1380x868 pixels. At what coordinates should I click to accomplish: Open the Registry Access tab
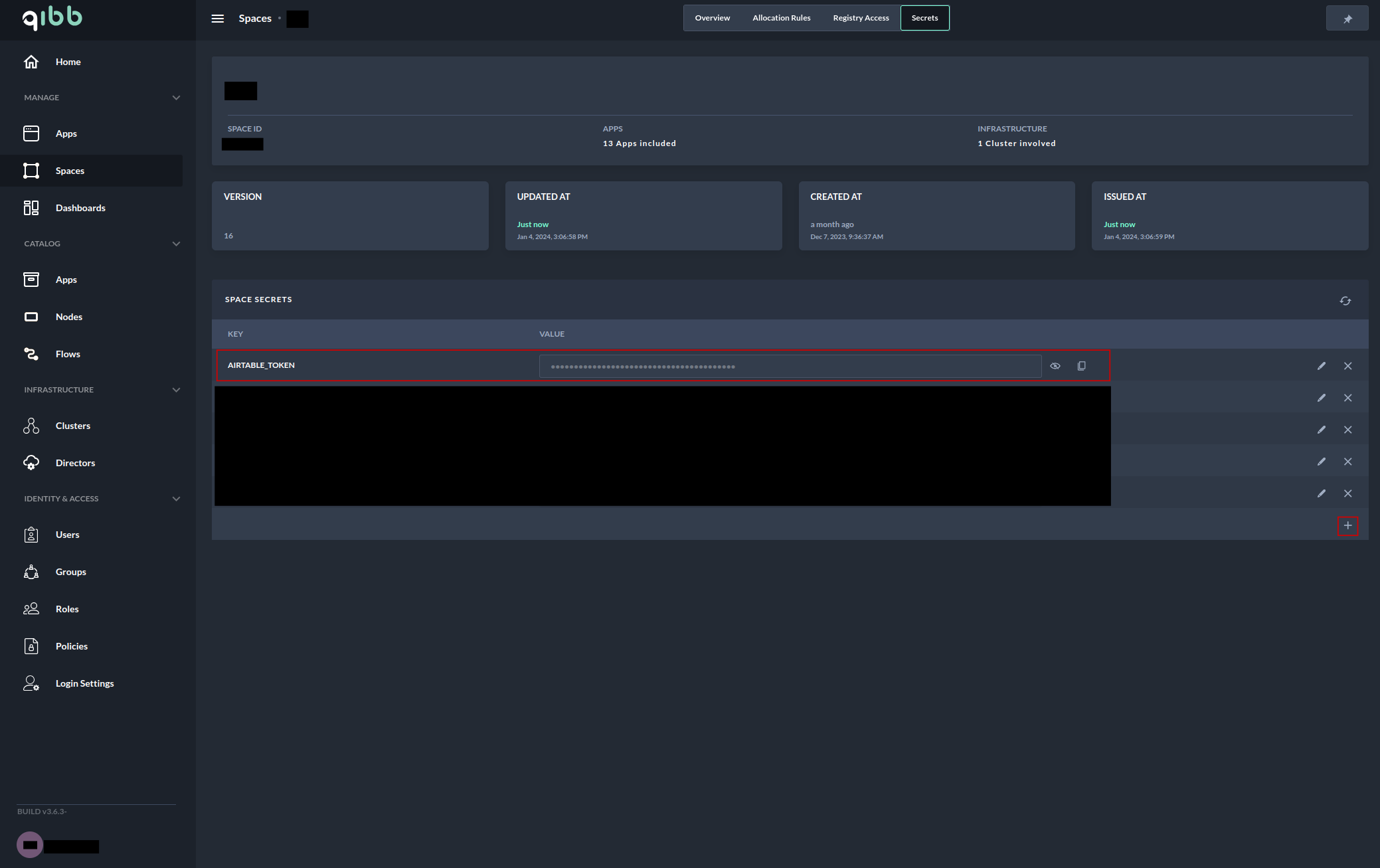861,17
